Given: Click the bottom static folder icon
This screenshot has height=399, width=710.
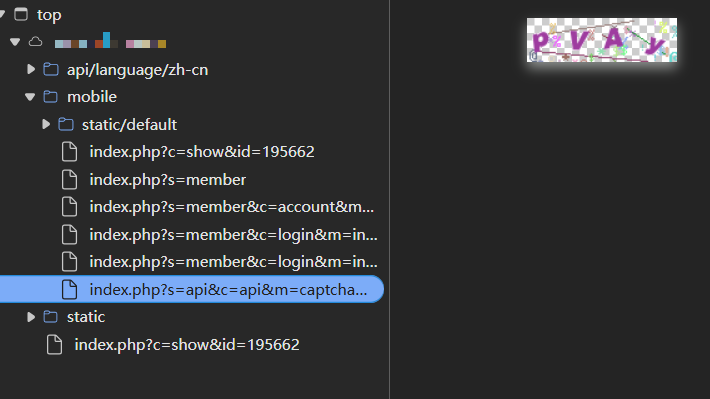Looking at the screenshot, I should click(51, 317).
